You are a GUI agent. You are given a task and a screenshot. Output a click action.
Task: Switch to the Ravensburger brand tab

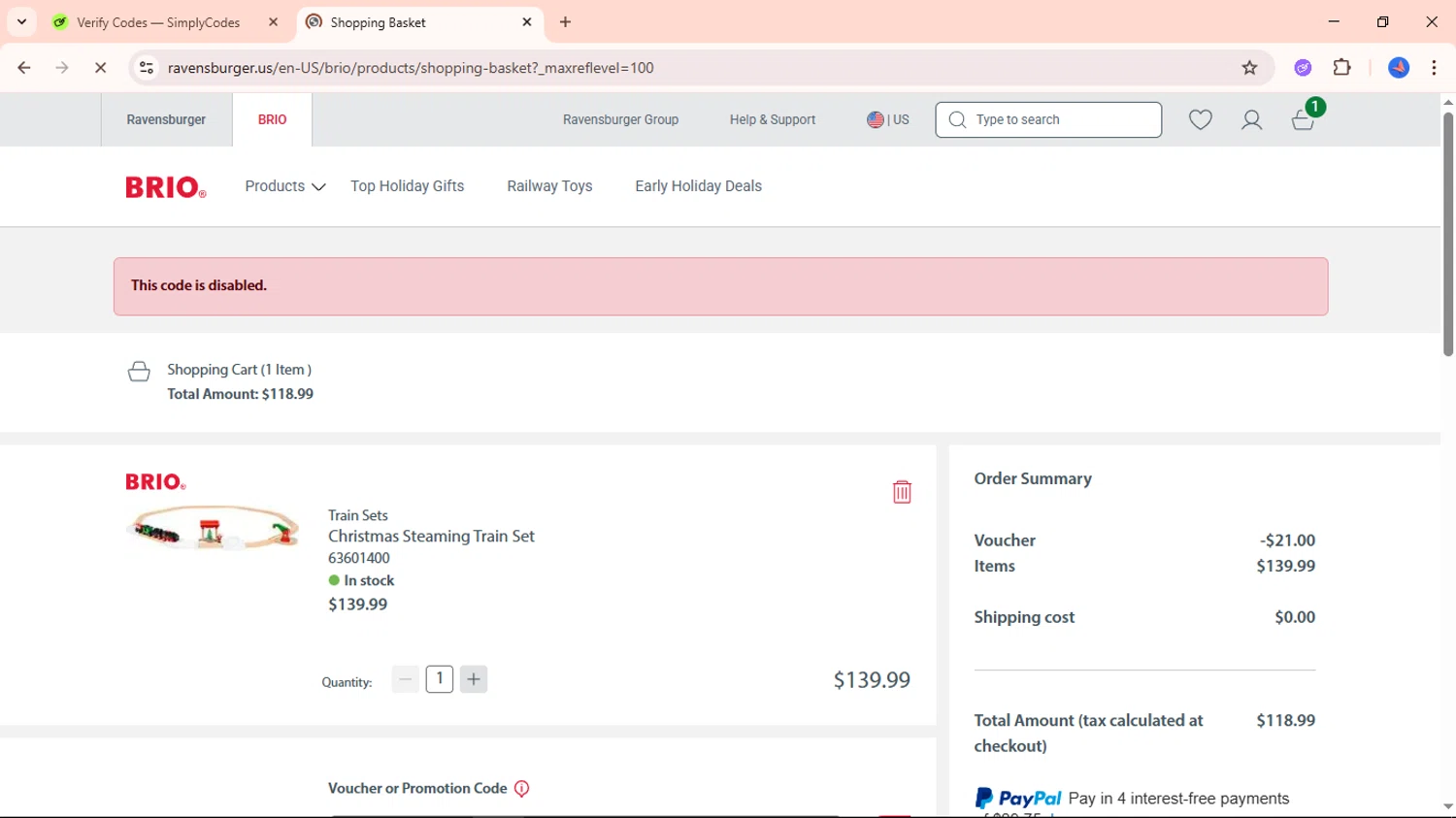166,119
